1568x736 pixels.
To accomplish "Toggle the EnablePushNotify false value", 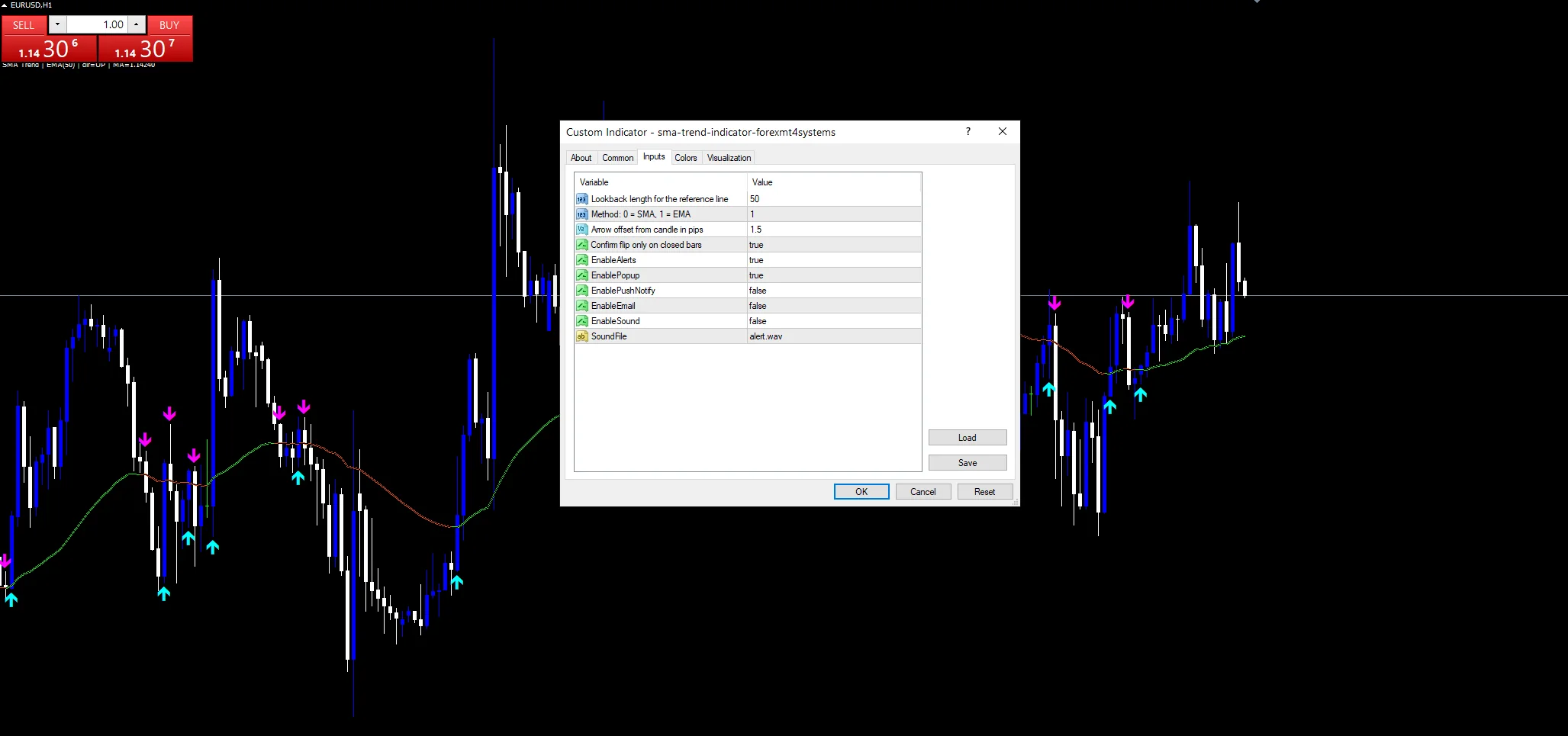I will pyautogui.click(x=834, y=291).
